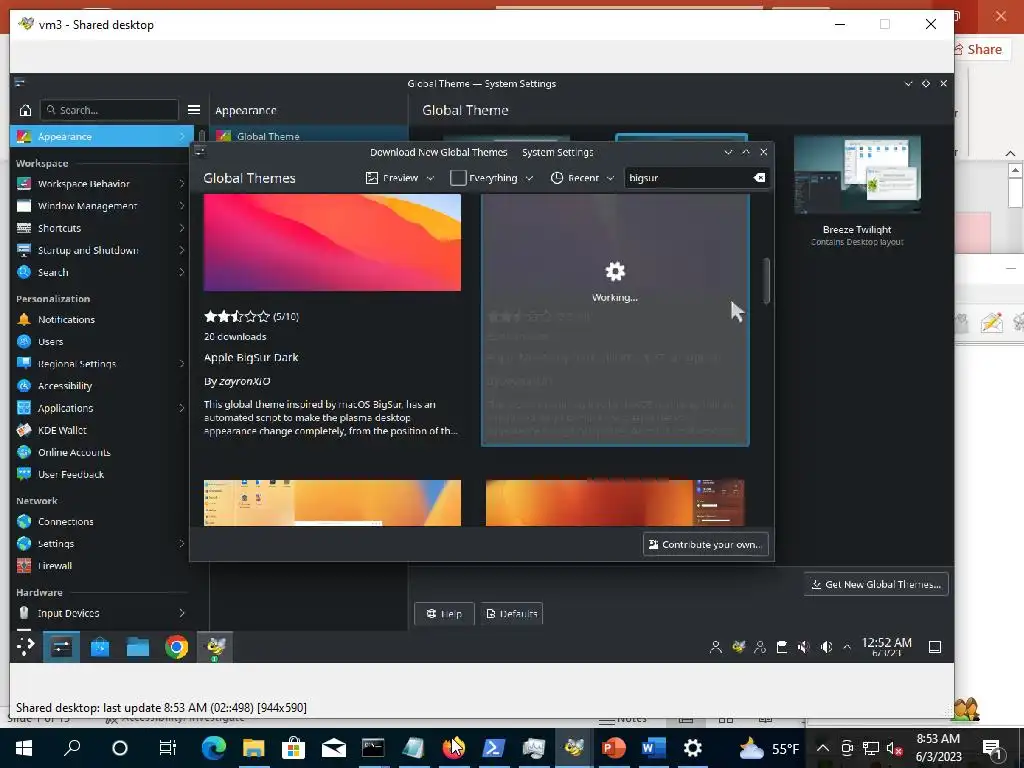1024x768 pixels.
Task: Launch Chrome from the KDE taskbar
Action: (176, 647)
